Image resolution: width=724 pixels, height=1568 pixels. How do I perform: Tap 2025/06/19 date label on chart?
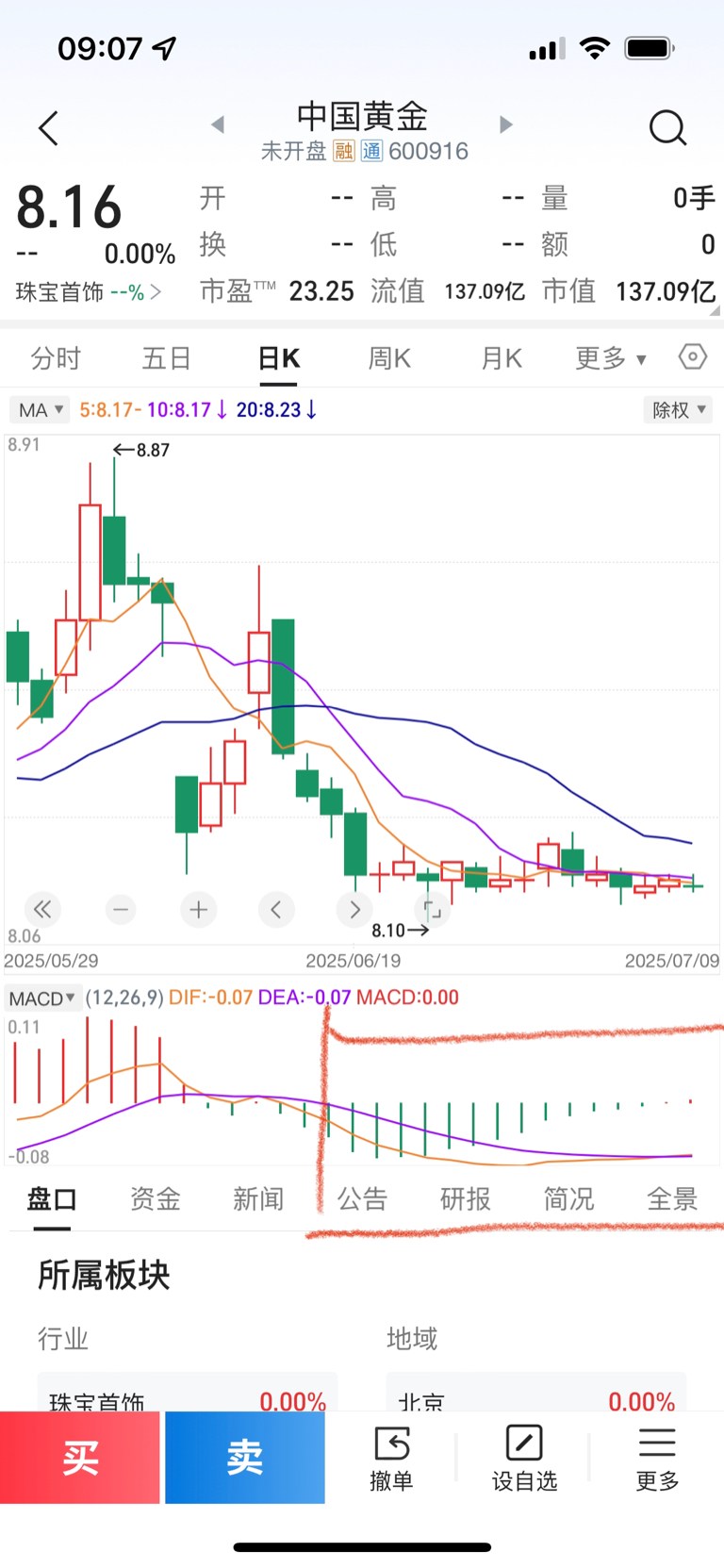pyautogui.click(x=354, y=961)
